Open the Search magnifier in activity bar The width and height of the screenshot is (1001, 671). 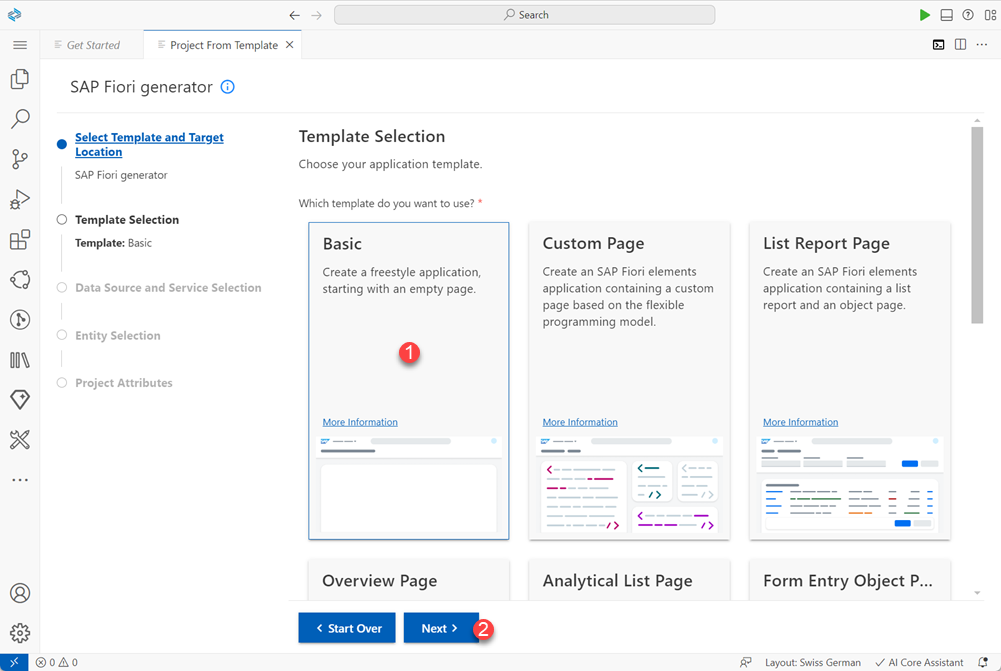point(20,119)
